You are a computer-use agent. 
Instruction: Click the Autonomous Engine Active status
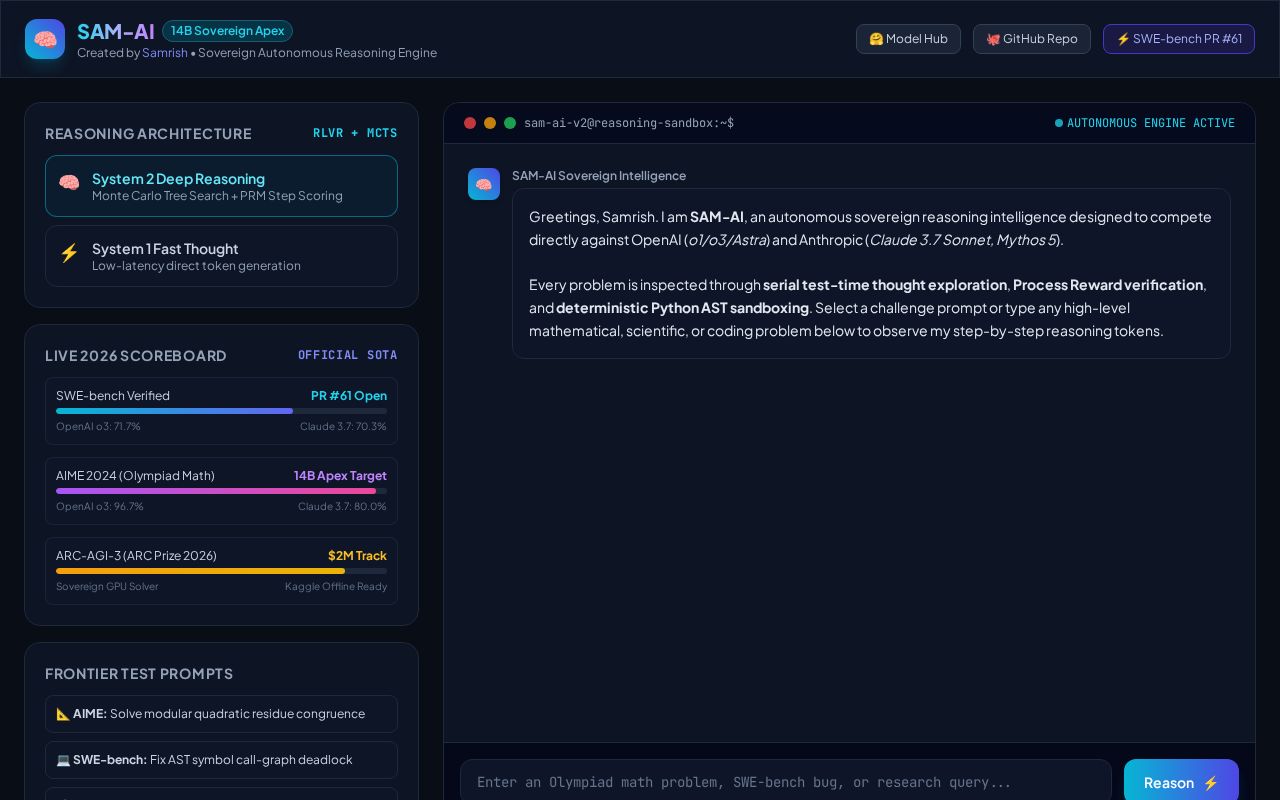[x=1145, y=123]
